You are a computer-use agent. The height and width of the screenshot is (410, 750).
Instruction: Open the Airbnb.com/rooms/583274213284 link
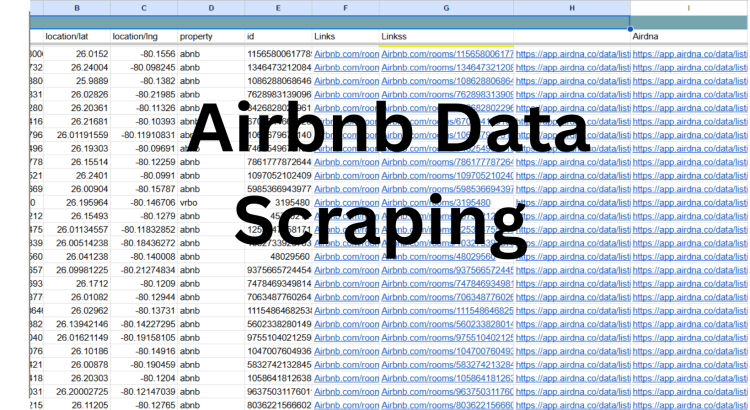pos(447,365)
